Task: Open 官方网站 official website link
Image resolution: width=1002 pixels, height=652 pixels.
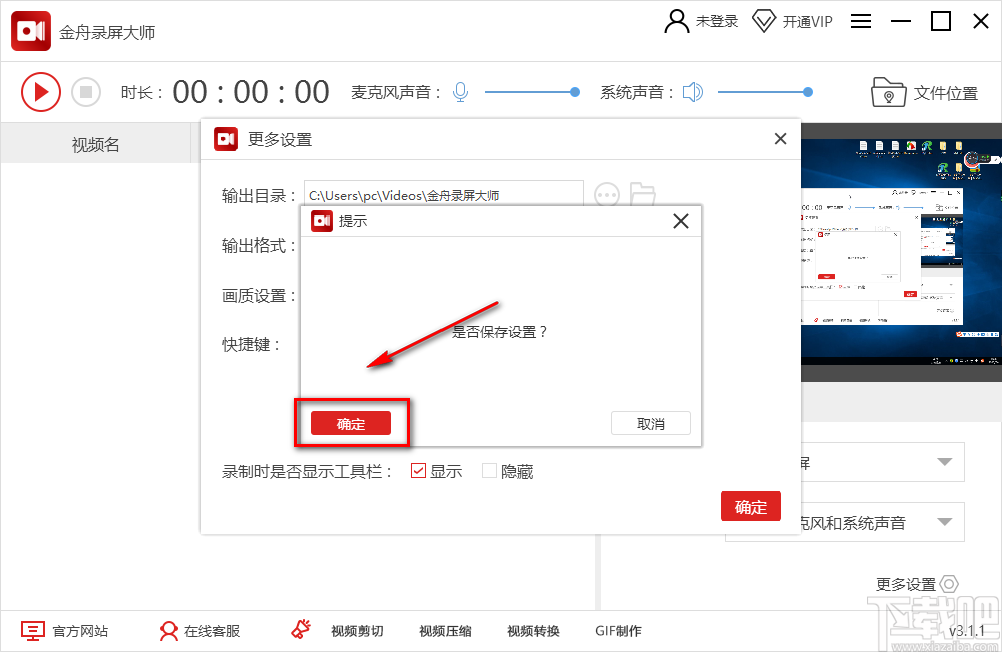Action: [x=80, y=631]
